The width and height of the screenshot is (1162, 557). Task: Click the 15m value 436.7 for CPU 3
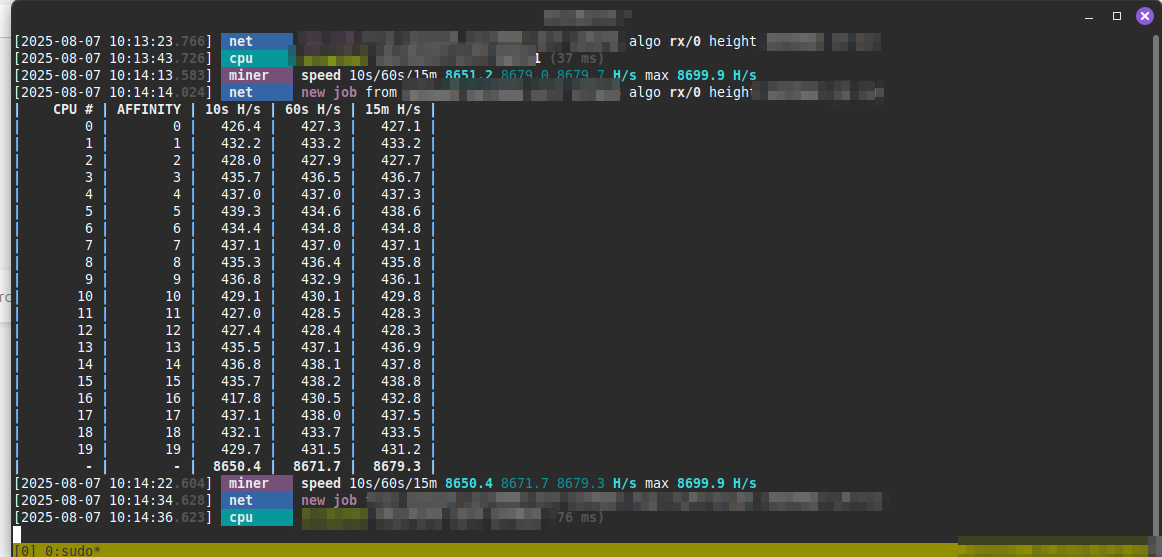401,178
